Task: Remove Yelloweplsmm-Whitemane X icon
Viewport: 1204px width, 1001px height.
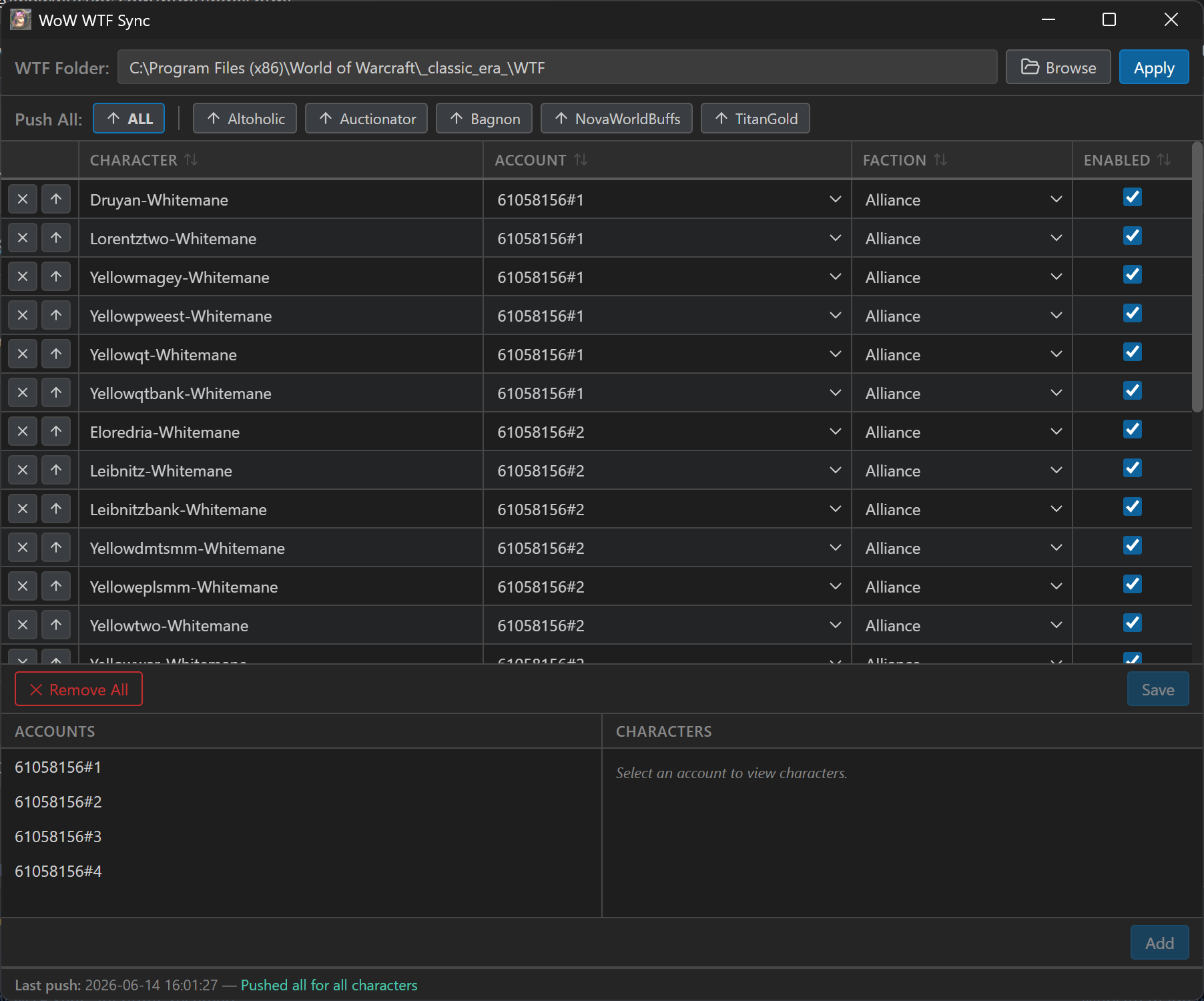Action: click(23, 586)
